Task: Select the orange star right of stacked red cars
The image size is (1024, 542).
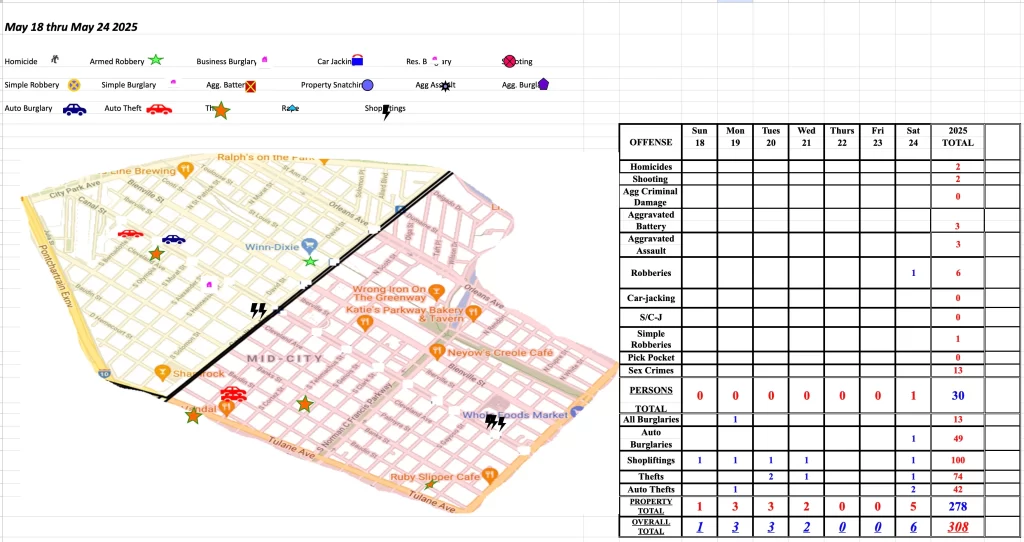Action: [304, 404]
